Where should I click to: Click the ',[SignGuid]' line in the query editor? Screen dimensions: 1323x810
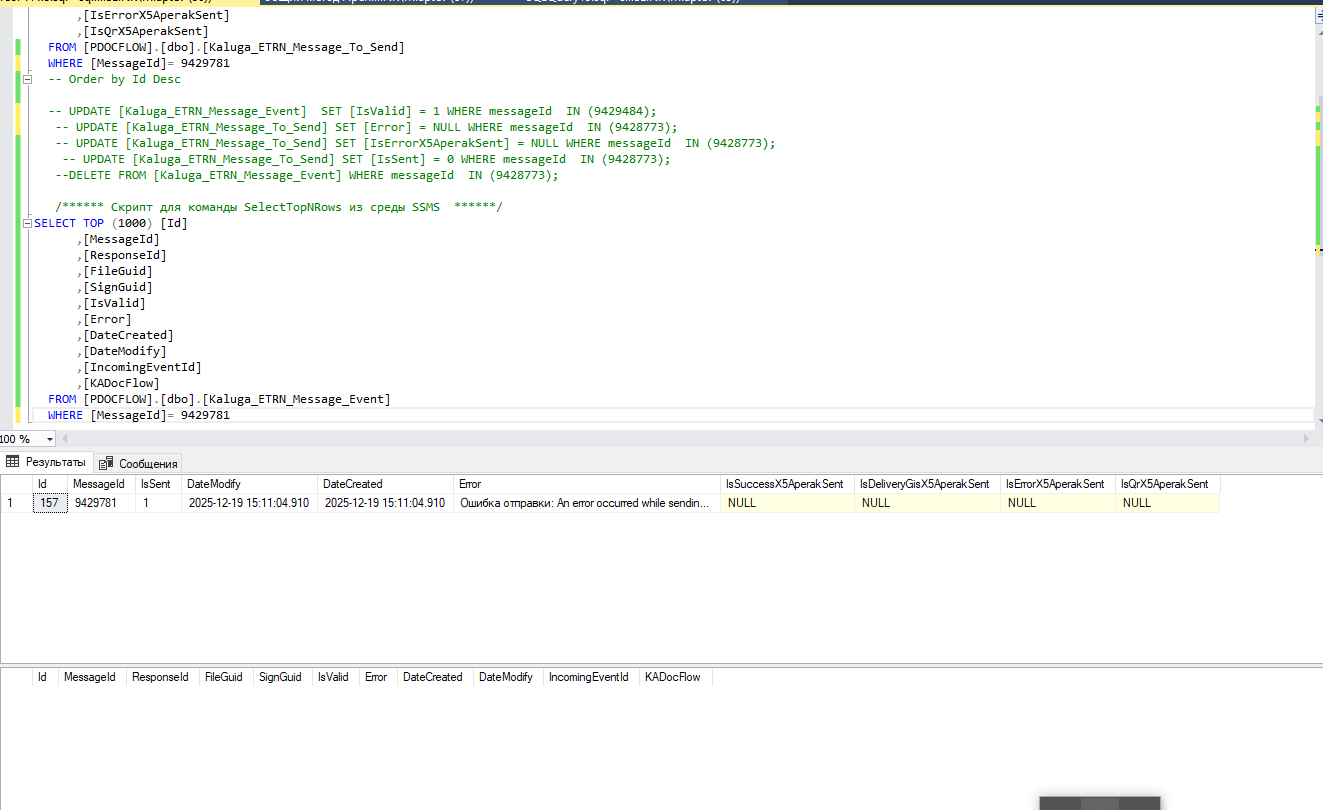(x=114, y=287)
